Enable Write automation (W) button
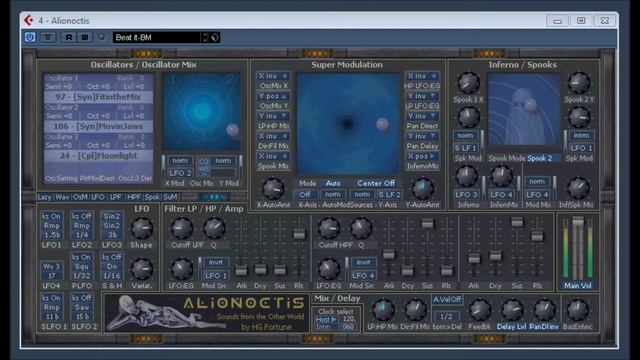Viewport: 640px width, 360px height. (84, 37)
